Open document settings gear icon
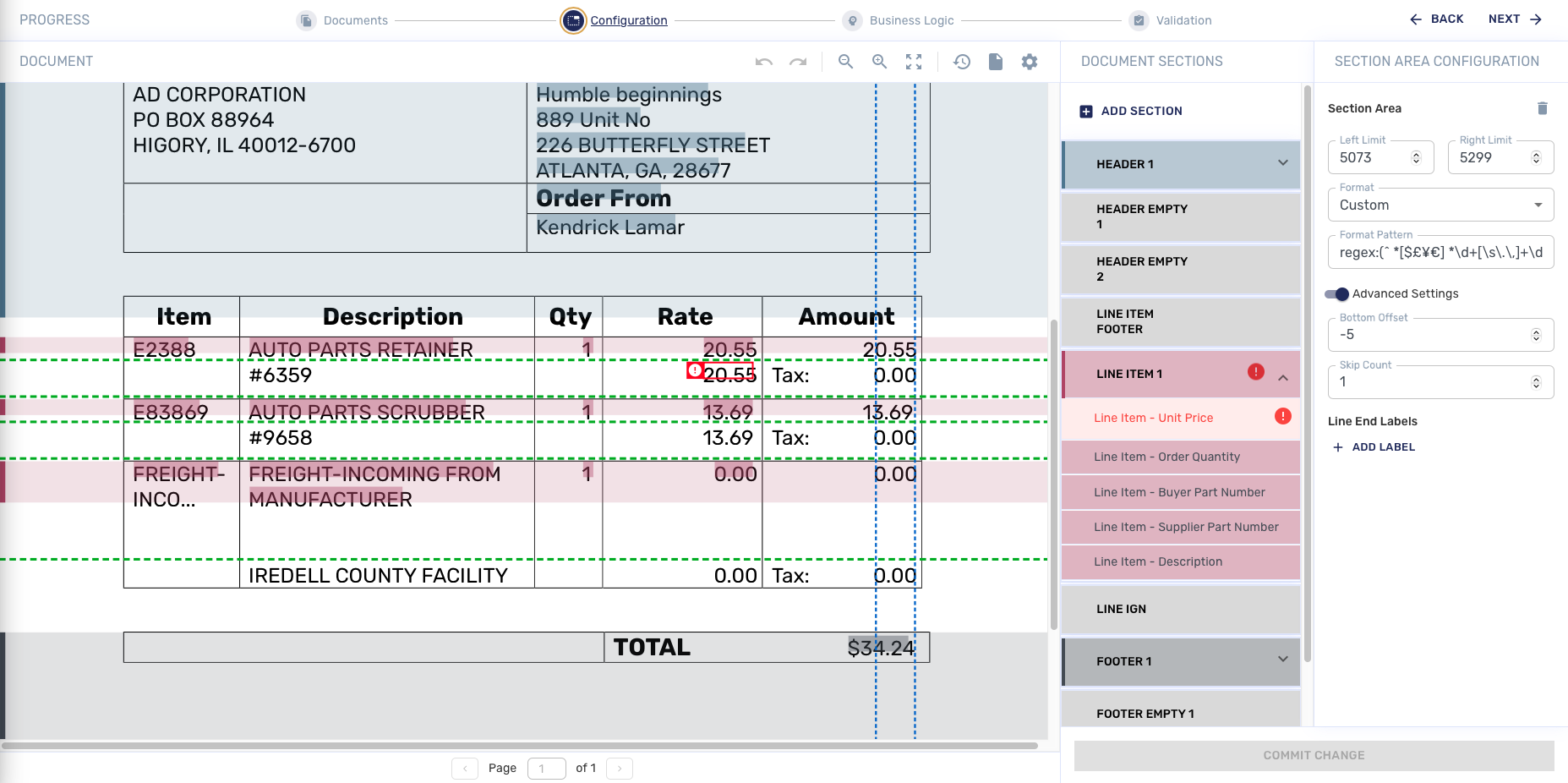The image size is (1568, 783). tap(1030, 62)
